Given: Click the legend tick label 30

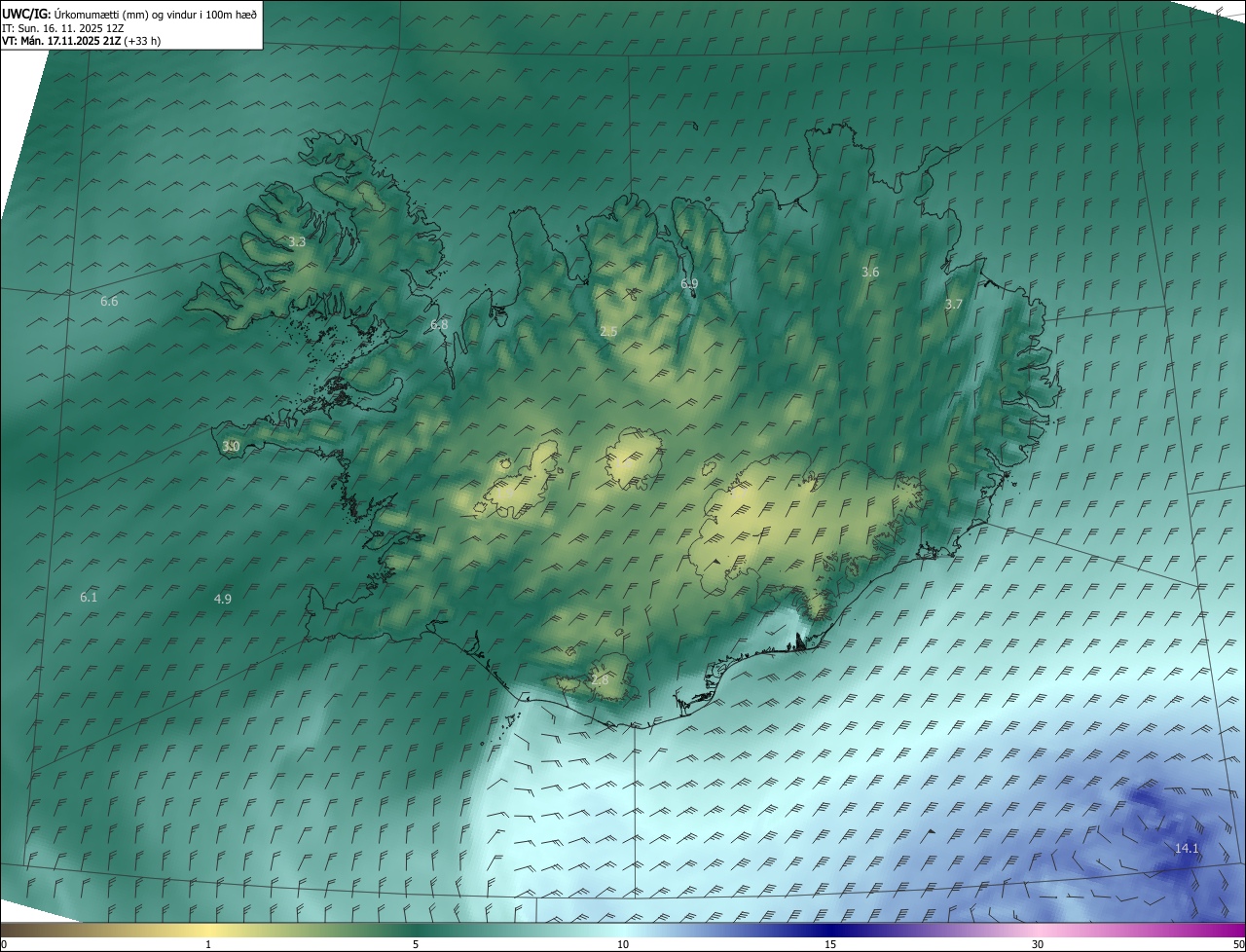Looking at the screenshot, I should point(1038,945).
